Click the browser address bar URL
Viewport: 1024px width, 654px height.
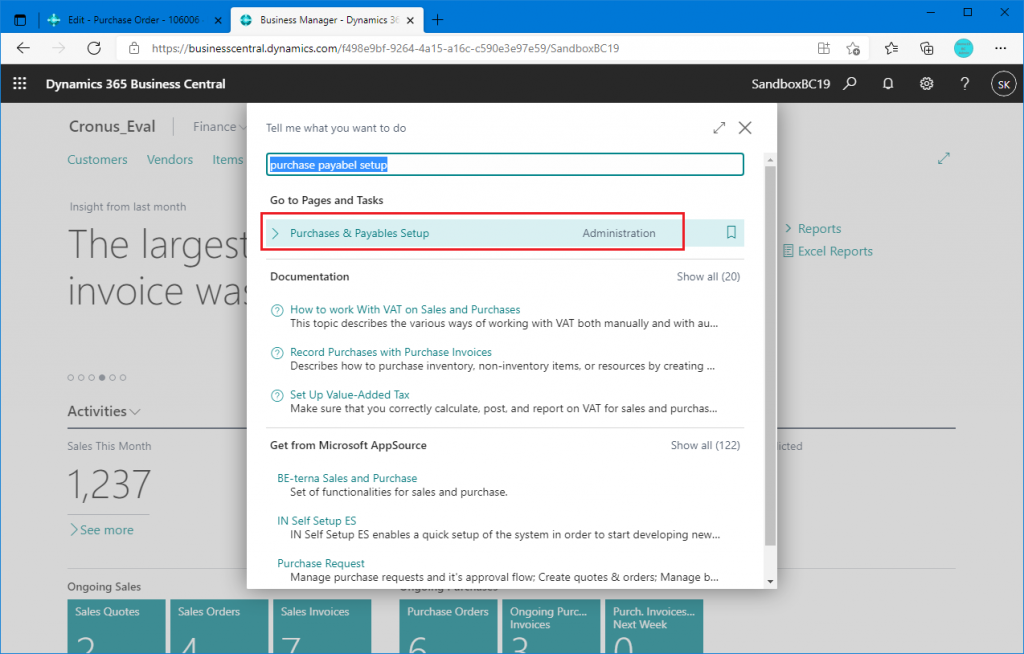(385, 48)
